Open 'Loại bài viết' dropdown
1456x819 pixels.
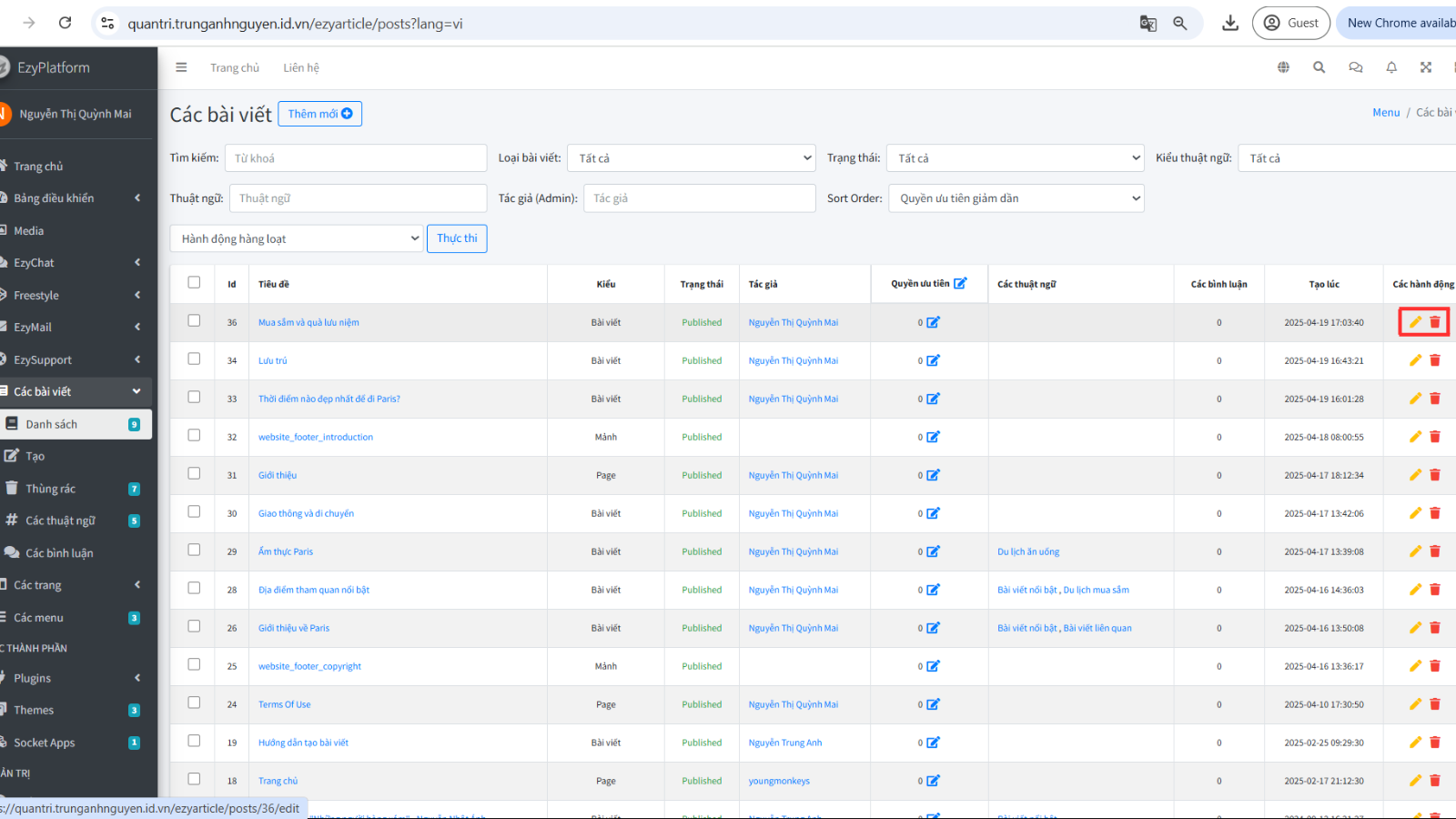click(x=692, y=158)
